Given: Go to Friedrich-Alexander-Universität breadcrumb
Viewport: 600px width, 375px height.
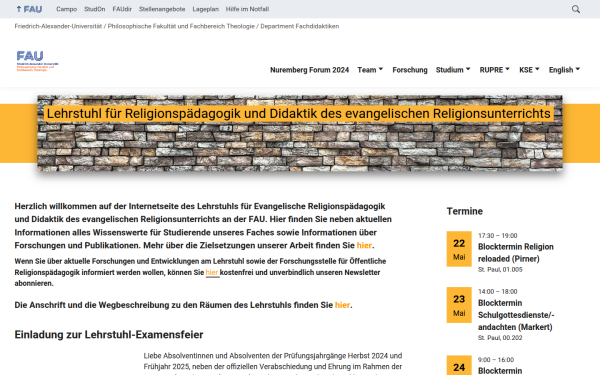Looking at the screenshot, I should tap(58, 26).
